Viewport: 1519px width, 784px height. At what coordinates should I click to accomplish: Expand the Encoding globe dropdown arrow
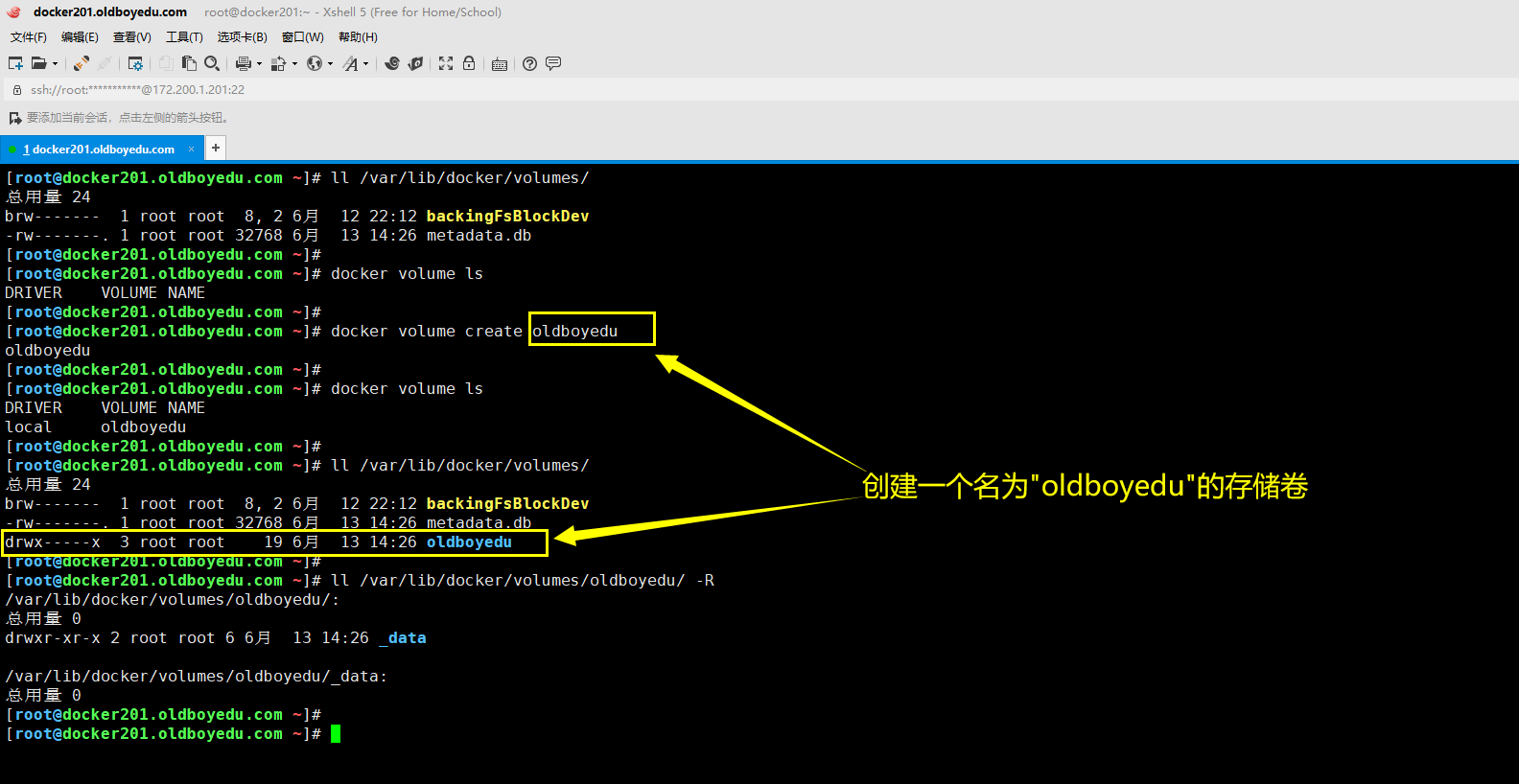(330, 64)
